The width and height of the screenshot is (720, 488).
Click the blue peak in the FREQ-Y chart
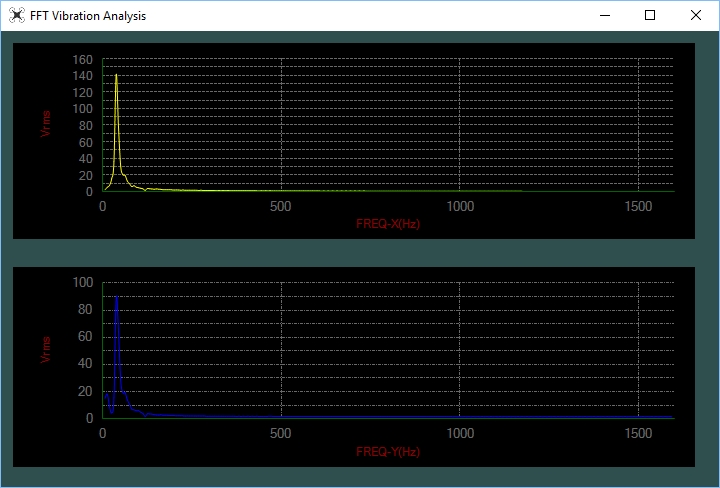[117, 298]
